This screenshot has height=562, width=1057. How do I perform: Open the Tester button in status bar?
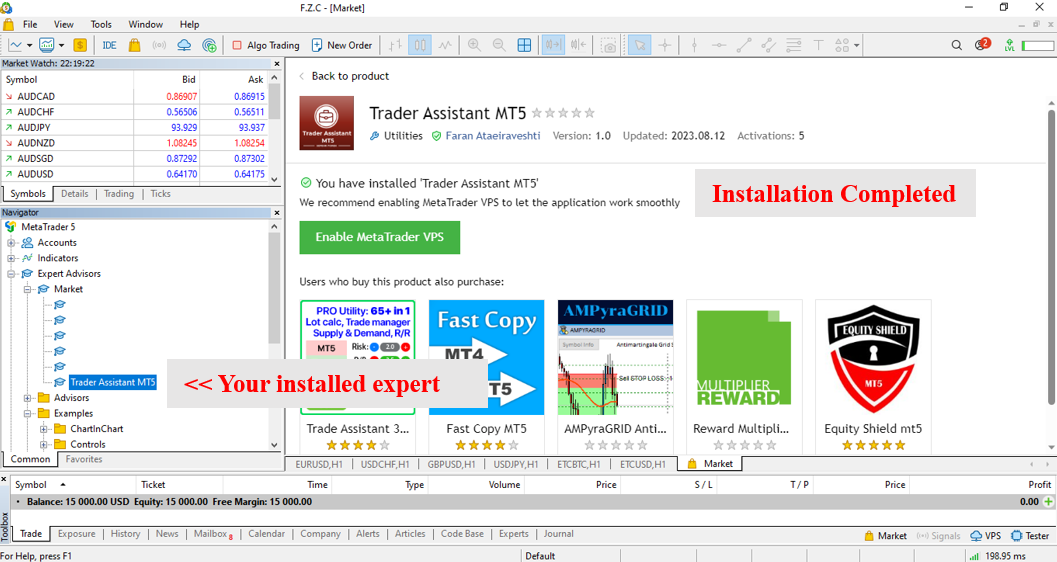(x=1031, y=536)
